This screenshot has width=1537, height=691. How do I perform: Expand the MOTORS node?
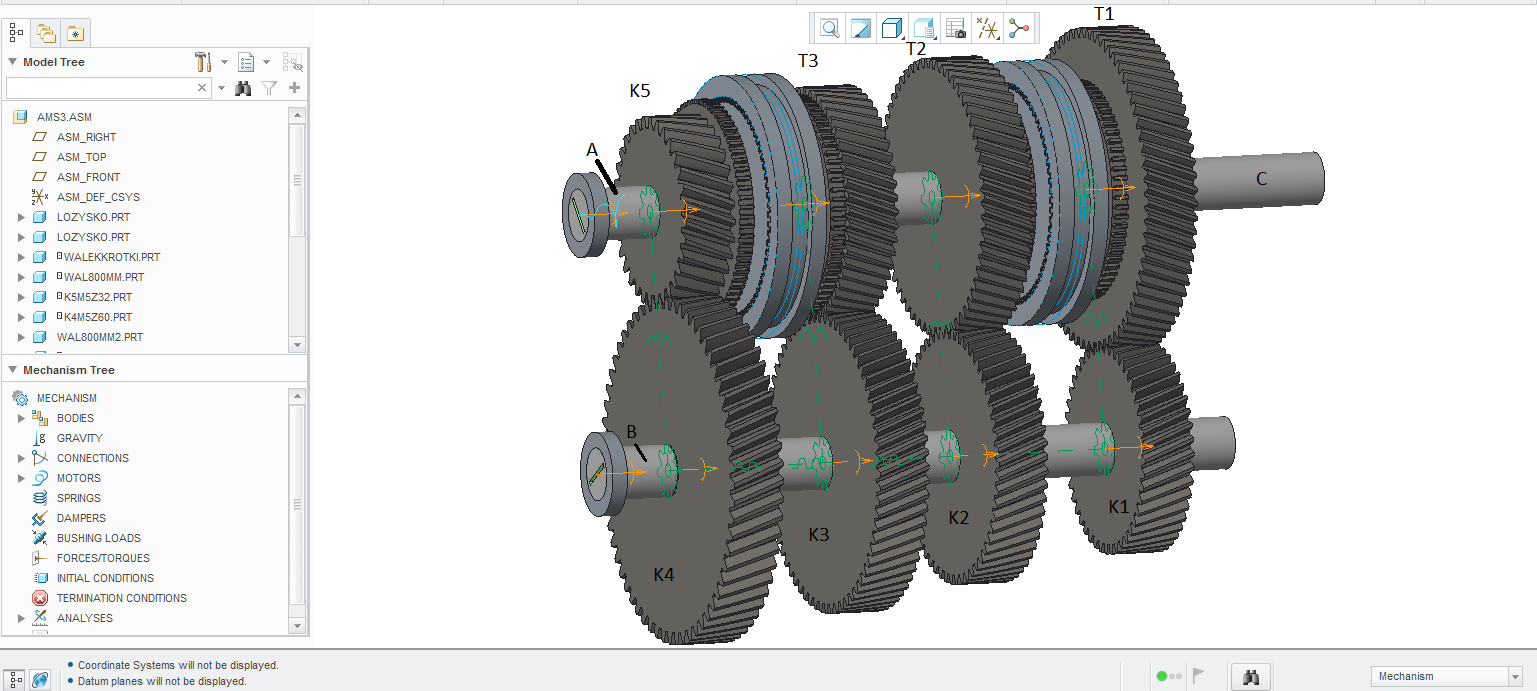21,478
